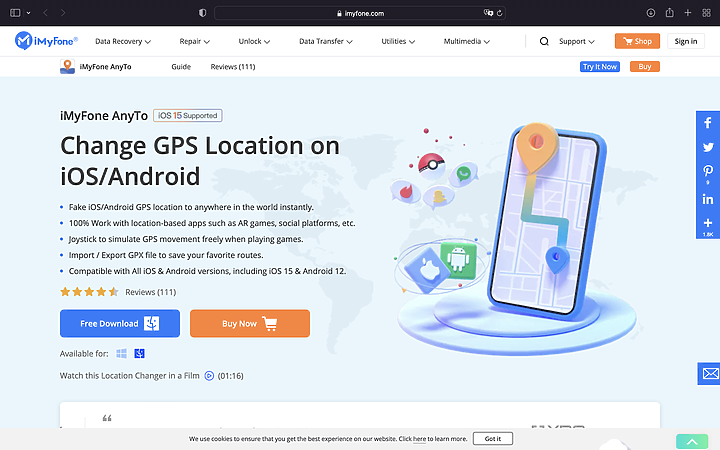Open Safari share sheet
This screenshot has width=720, height=450.
coord(669,12)
